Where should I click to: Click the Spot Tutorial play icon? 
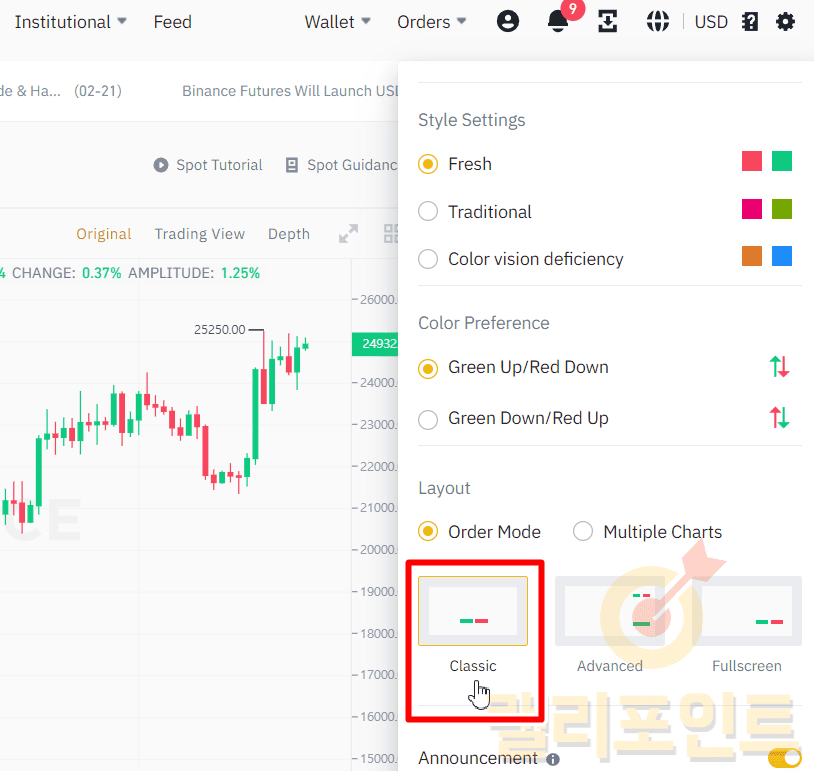click(x=161, y=165)
